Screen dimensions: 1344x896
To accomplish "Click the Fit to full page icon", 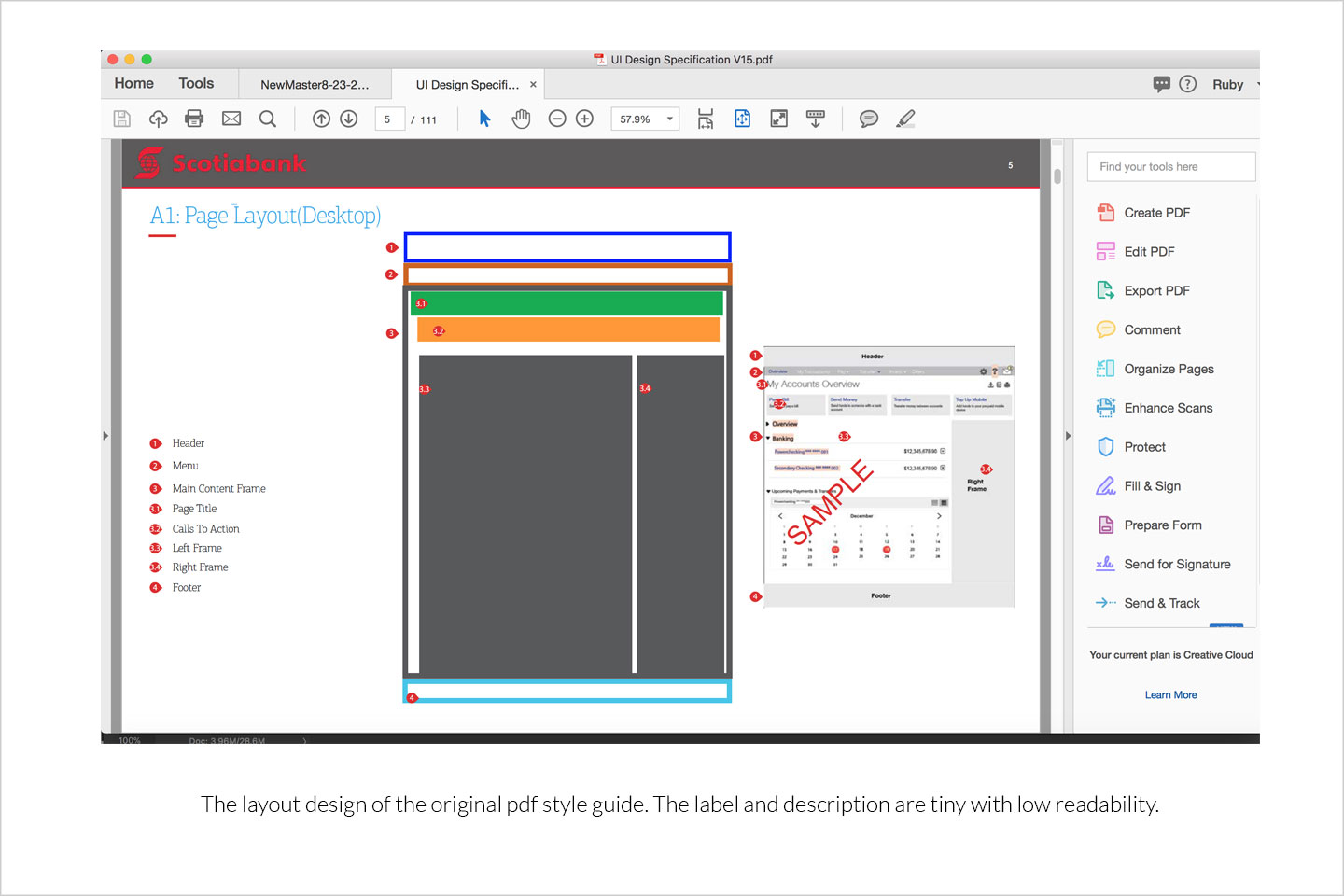I will (x=778, y=119).
